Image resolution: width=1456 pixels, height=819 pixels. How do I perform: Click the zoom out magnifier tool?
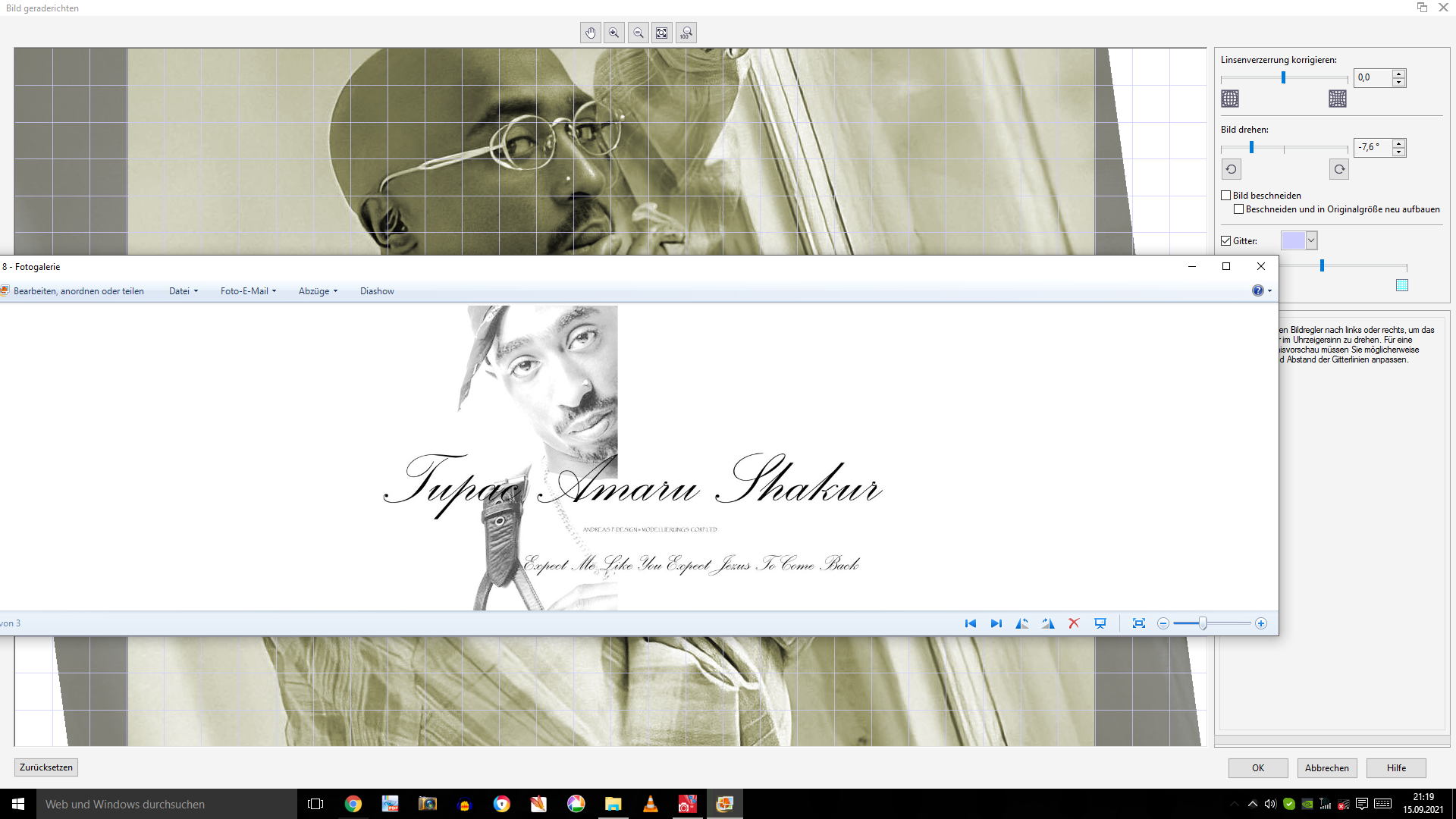pos(639,33)
